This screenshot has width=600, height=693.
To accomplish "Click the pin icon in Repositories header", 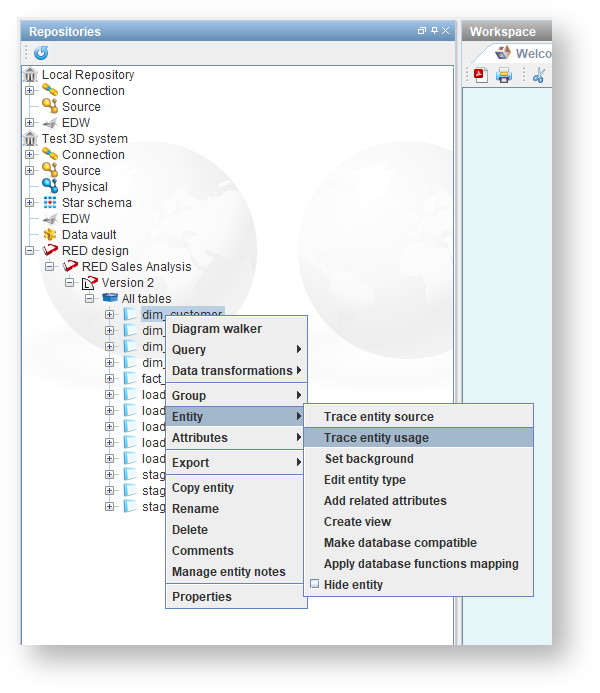I will pos(434,30).
